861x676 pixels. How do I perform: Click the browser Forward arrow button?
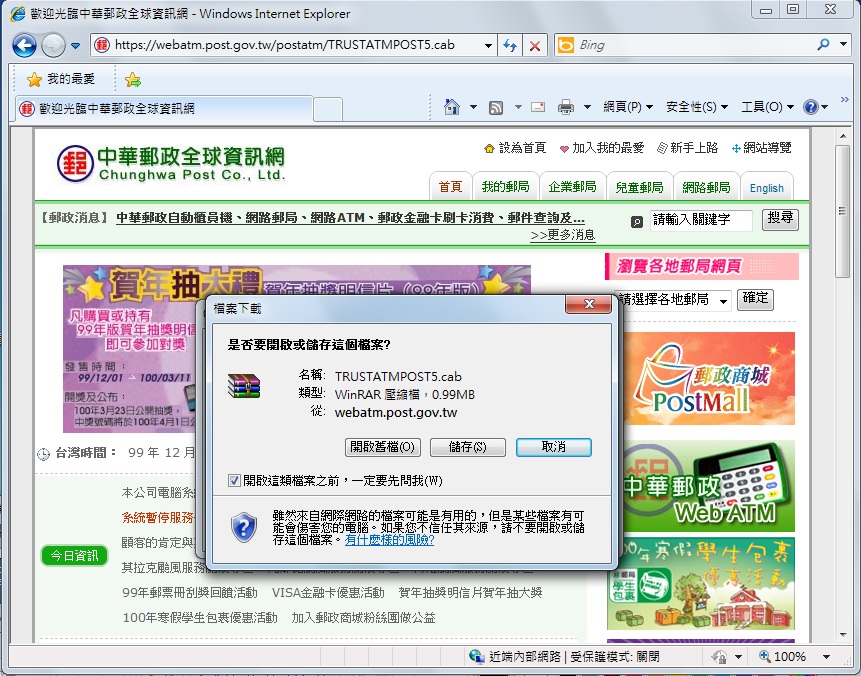click(x=53, y=45)
